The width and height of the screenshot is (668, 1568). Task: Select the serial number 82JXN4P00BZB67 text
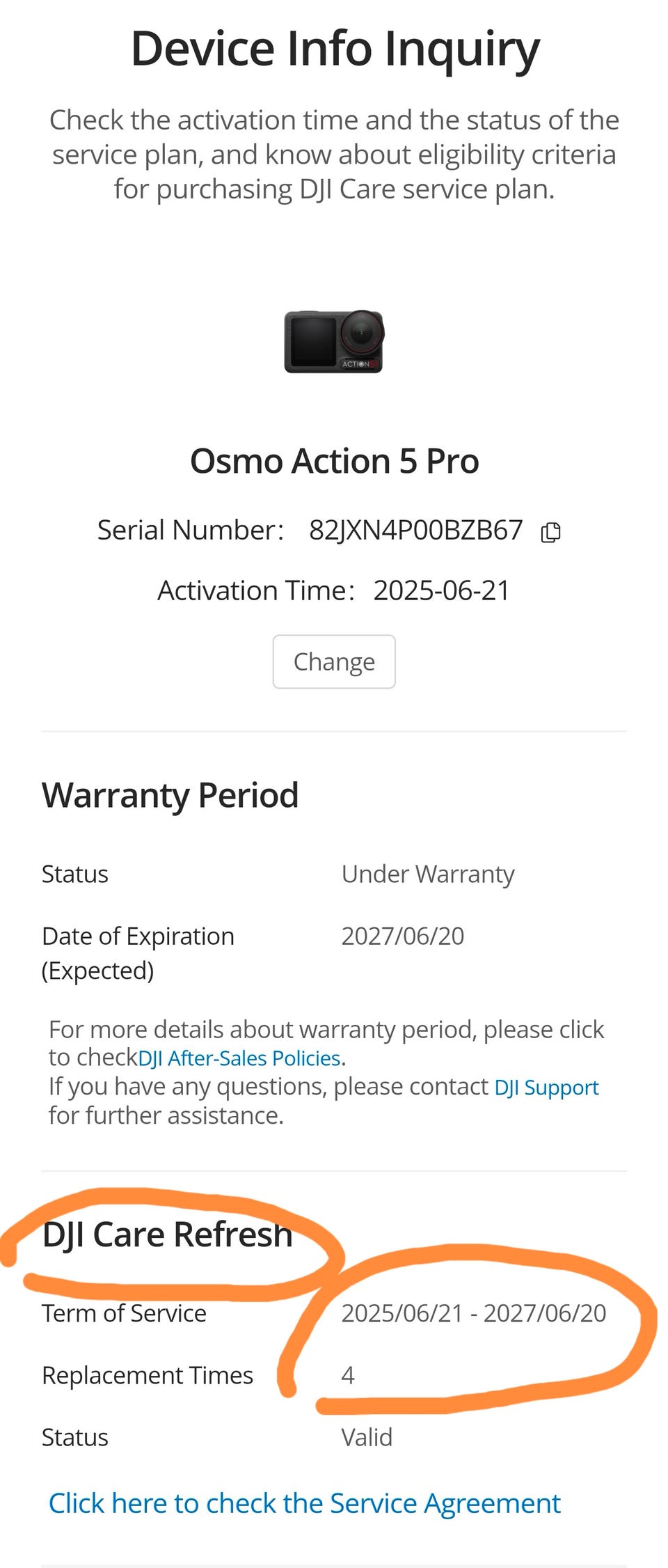[x=415, y=531]
